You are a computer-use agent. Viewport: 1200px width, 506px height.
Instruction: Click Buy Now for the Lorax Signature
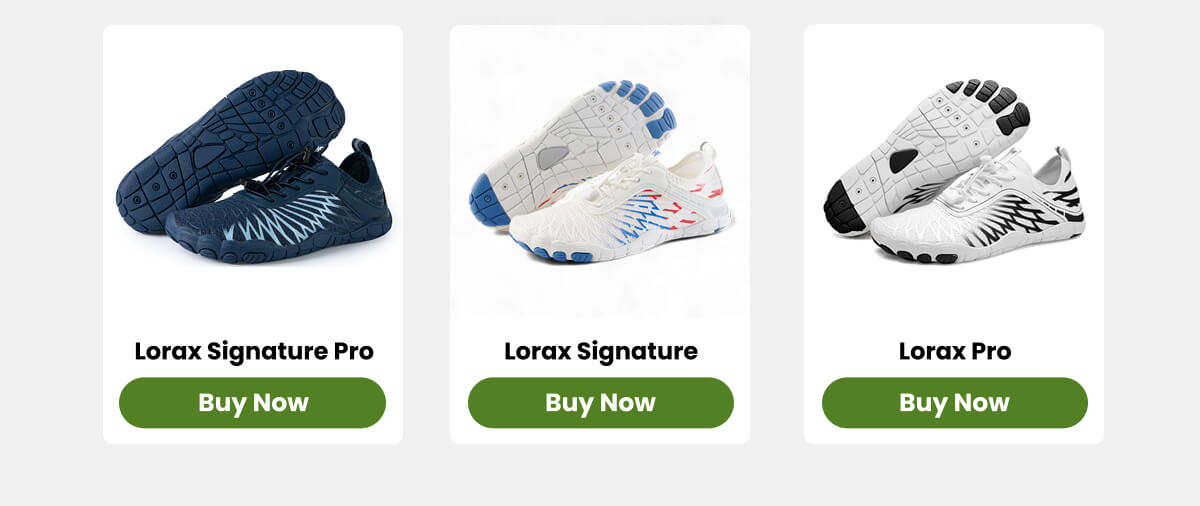point(600,403)
